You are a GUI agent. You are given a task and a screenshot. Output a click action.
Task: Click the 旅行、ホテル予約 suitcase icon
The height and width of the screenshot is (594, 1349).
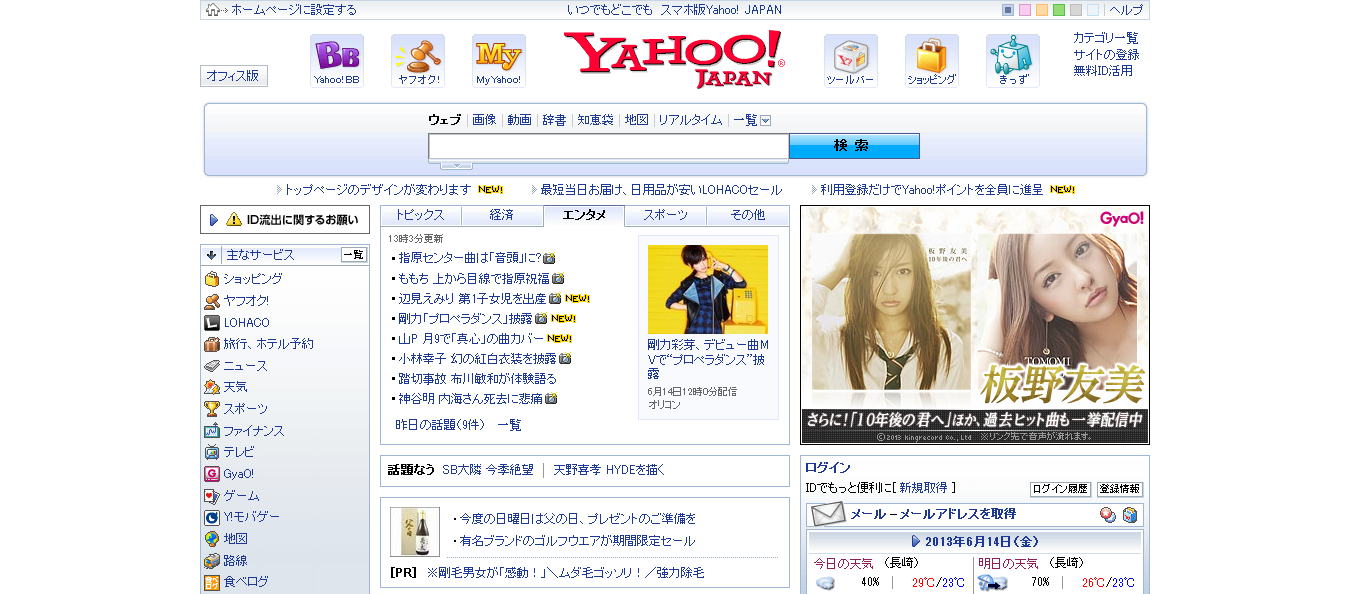pos(212,344)
